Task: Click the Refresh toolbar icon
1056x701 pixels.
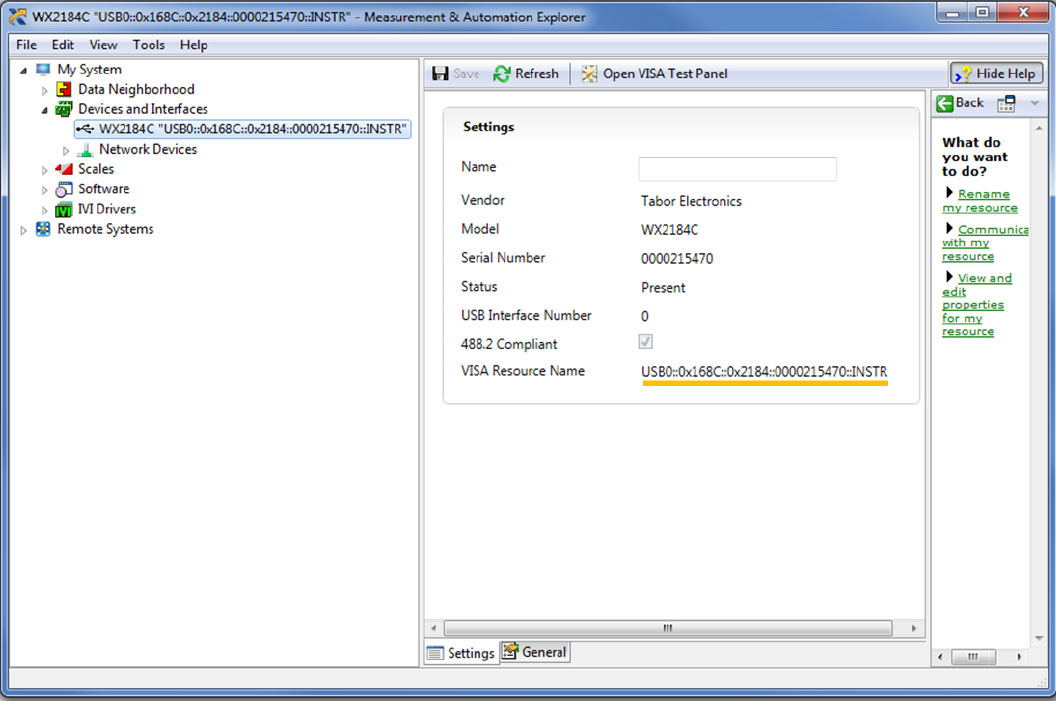Action: [502, 74]
